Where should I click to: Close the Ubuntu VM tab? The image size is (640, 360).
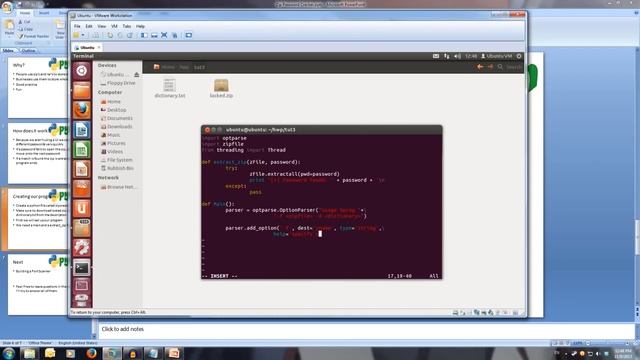[99, 47]
